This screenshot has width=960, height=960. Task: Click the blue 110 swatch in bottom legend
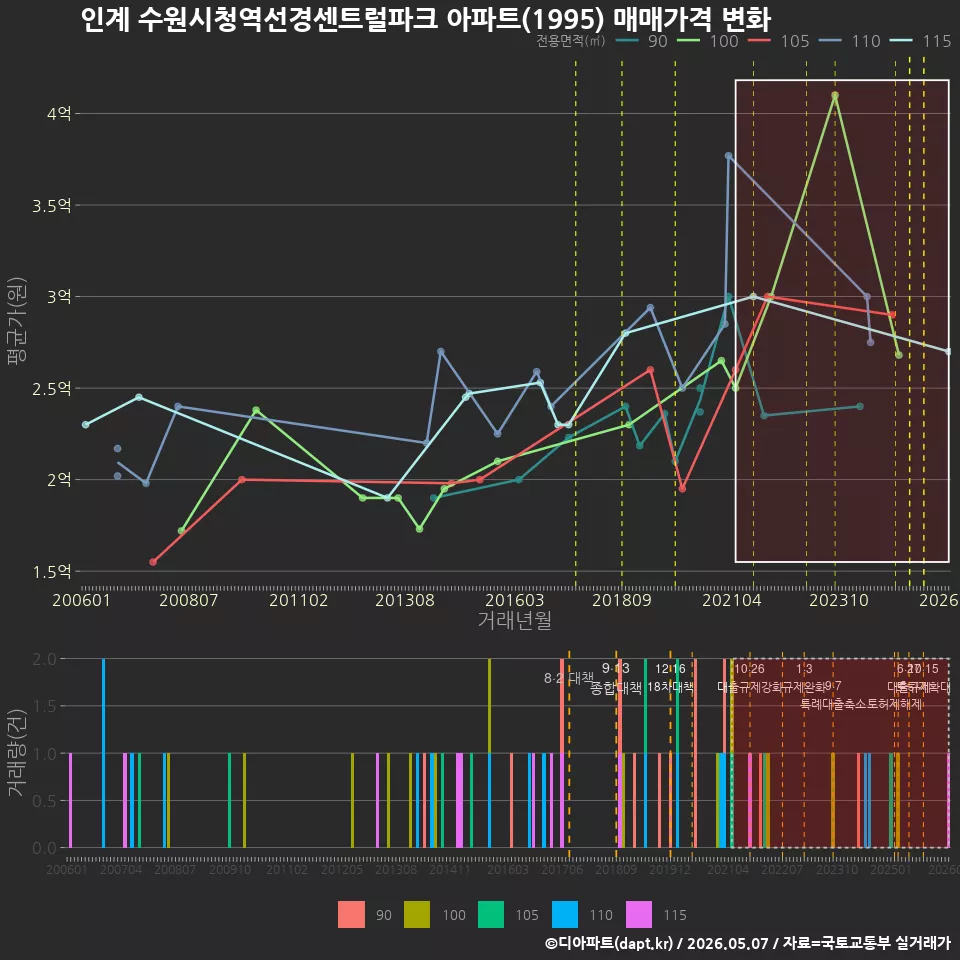[564, 915]
